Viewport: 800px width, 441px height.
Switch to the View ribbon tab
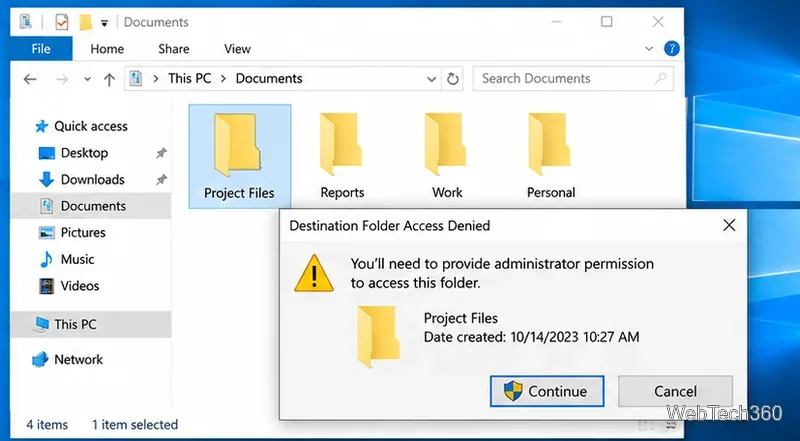237,49
